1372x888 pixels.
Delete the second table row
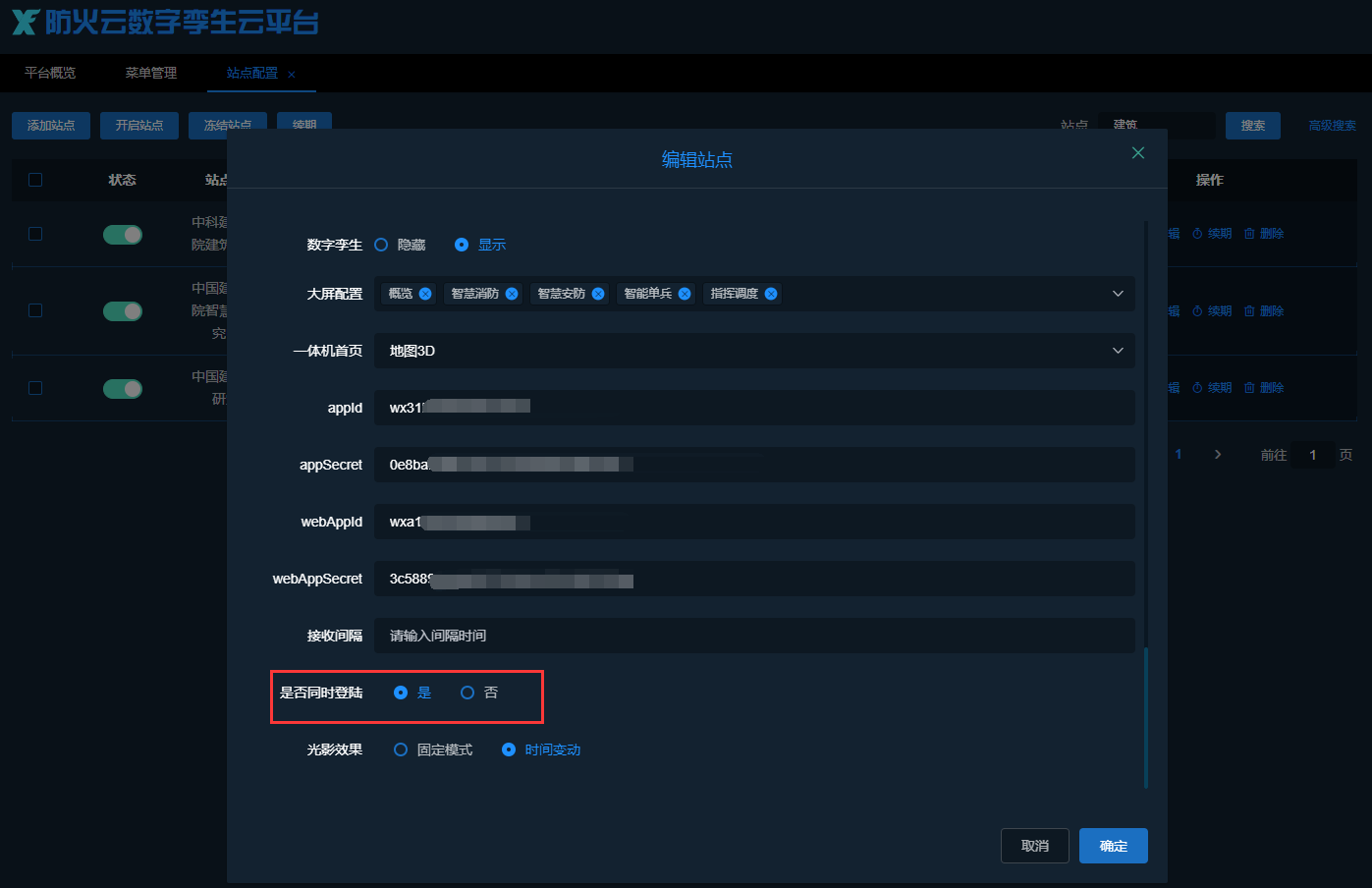(1264, 311)
